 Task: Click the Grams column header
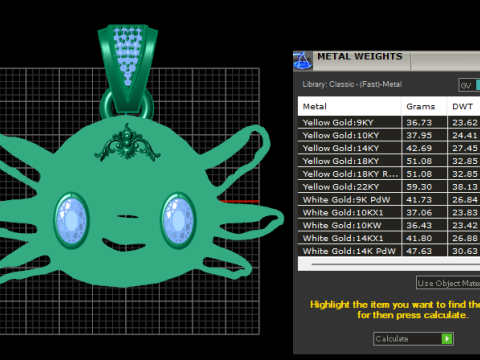tap(424, 106)
